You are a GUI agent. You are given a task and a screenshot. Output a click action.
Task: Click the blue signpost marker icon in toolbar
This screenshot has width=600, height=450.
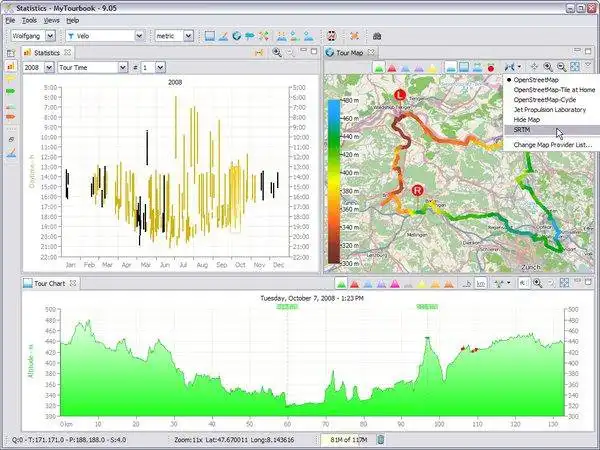coord(249,36)
